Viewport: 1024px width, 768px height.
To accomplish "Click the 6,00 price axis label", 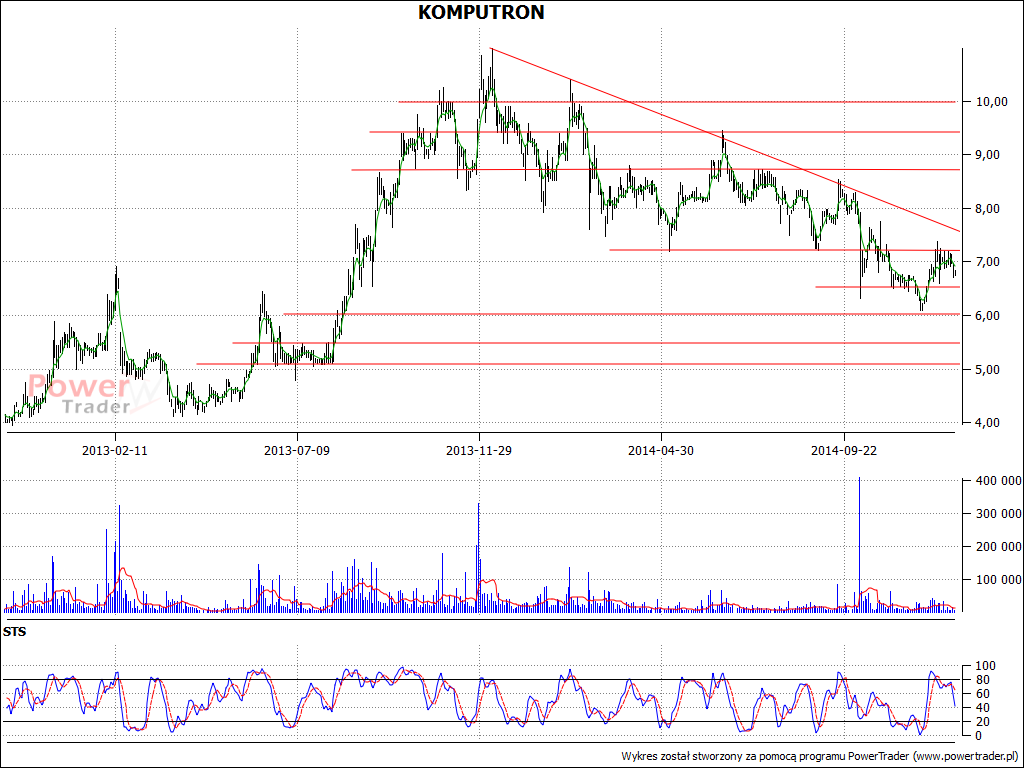I will click(987, 315).
